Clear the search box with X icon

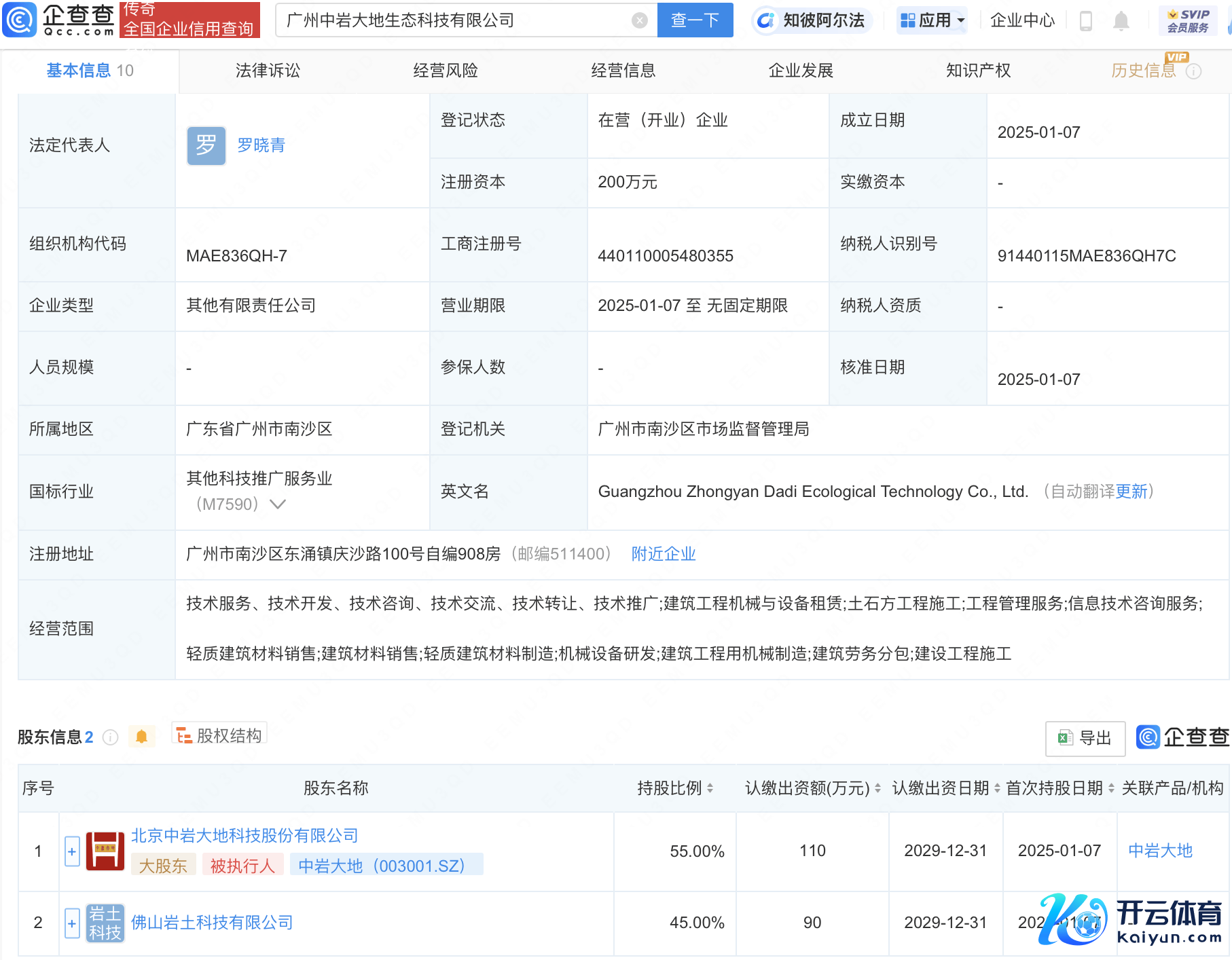point(639,20)
